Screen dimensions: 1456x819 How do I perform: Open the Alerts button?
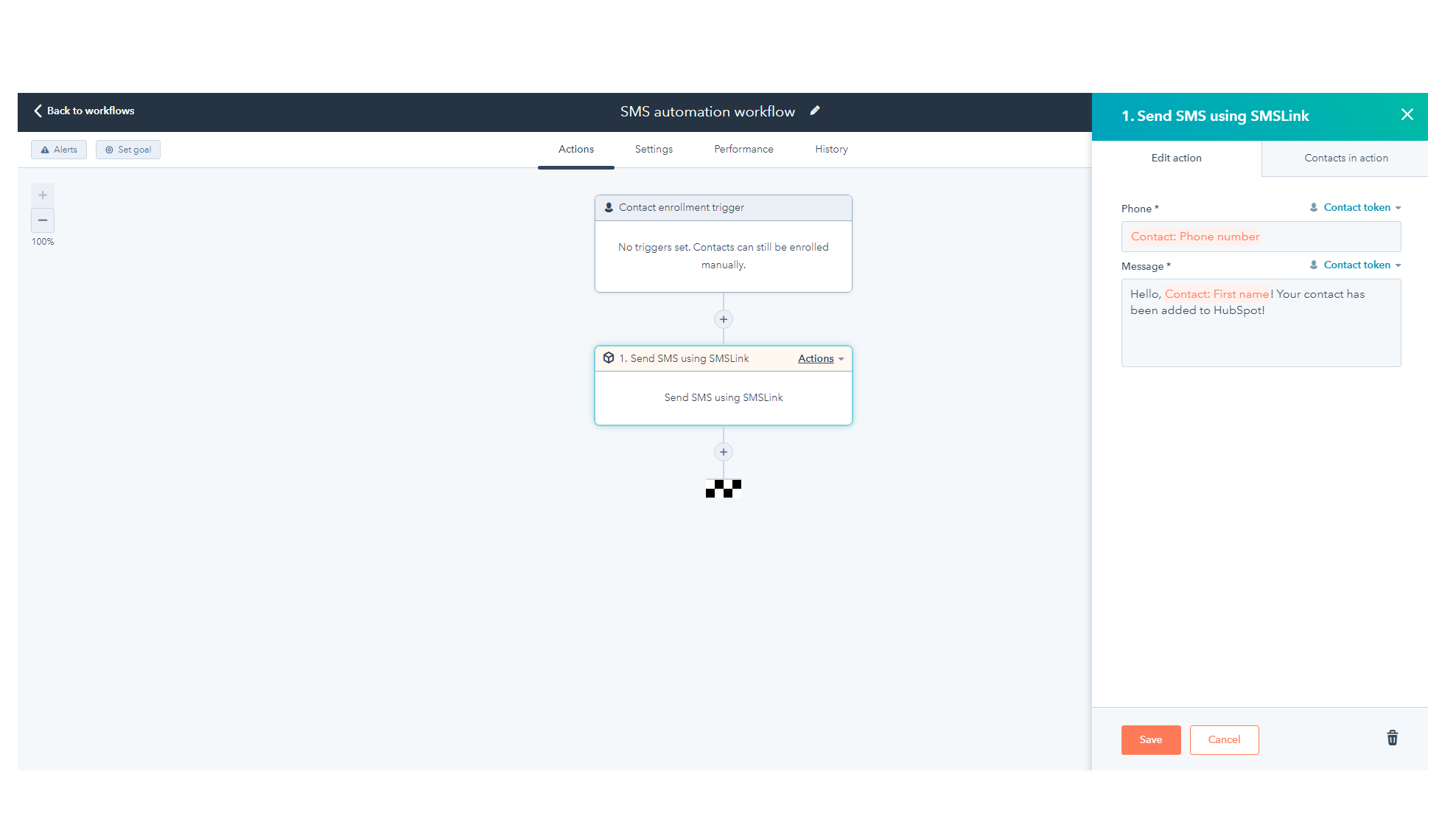(59, 150)
